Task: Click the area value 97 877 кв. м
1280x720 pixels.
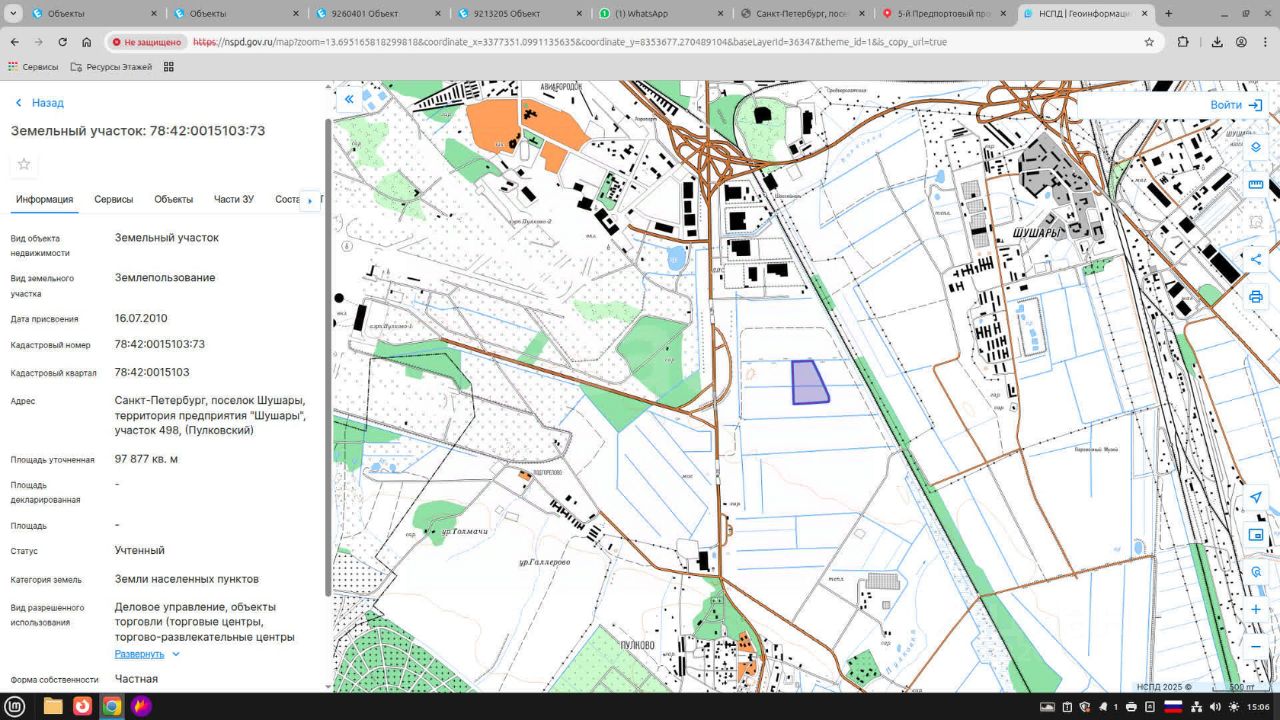Action: tap(146, 459)
